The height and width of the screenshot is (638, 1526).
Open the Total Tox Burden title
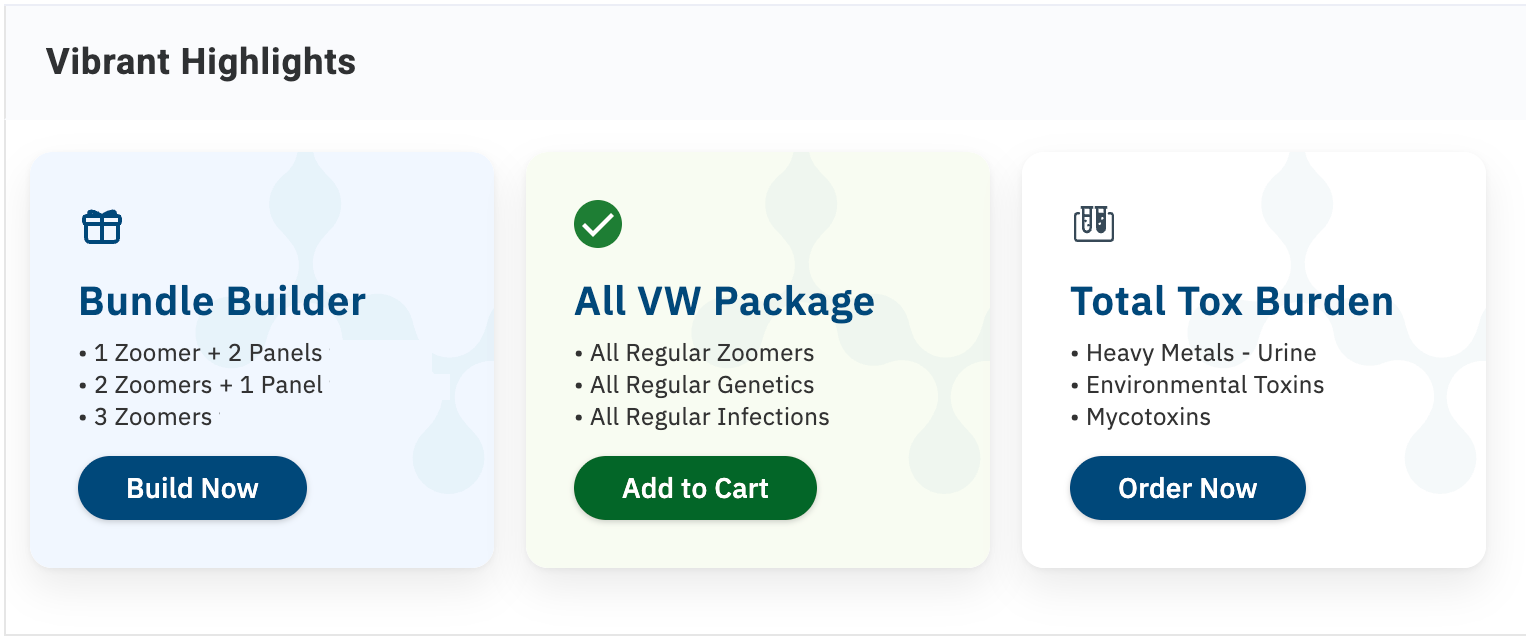tap(1231, 301)
